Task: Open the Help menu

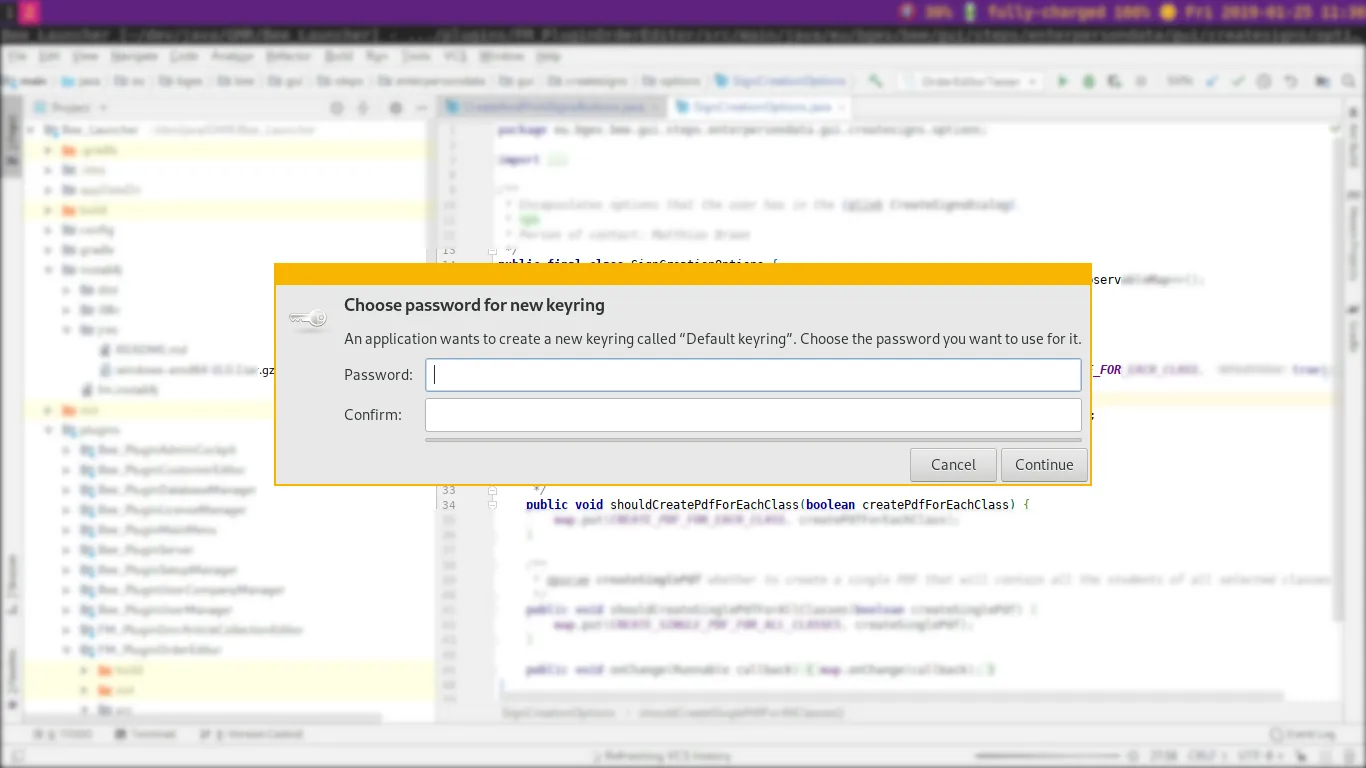Action: point(548,57)
